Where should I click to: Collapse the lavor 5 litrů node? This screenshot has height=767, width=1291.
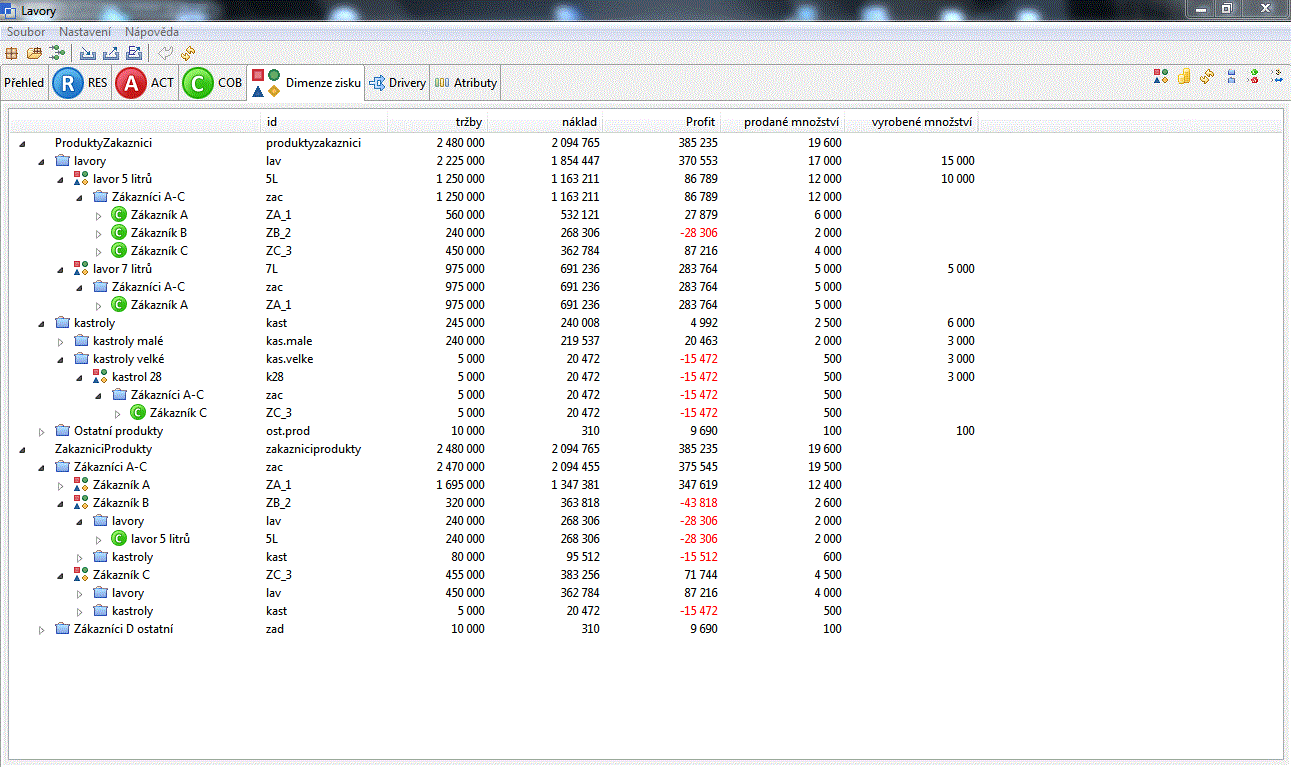pyautogui.click(x=60, y=180)
